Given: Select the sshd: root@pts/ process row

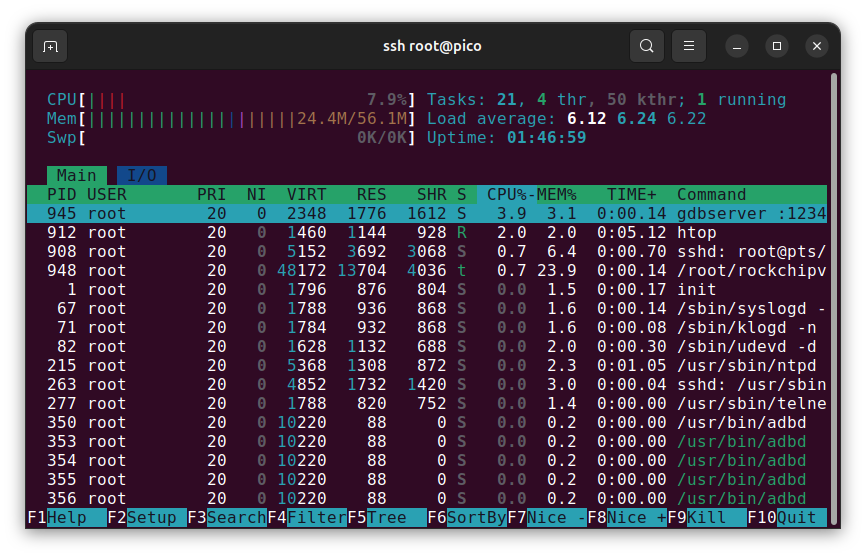Looking at the screenshot, I should 427,252.
